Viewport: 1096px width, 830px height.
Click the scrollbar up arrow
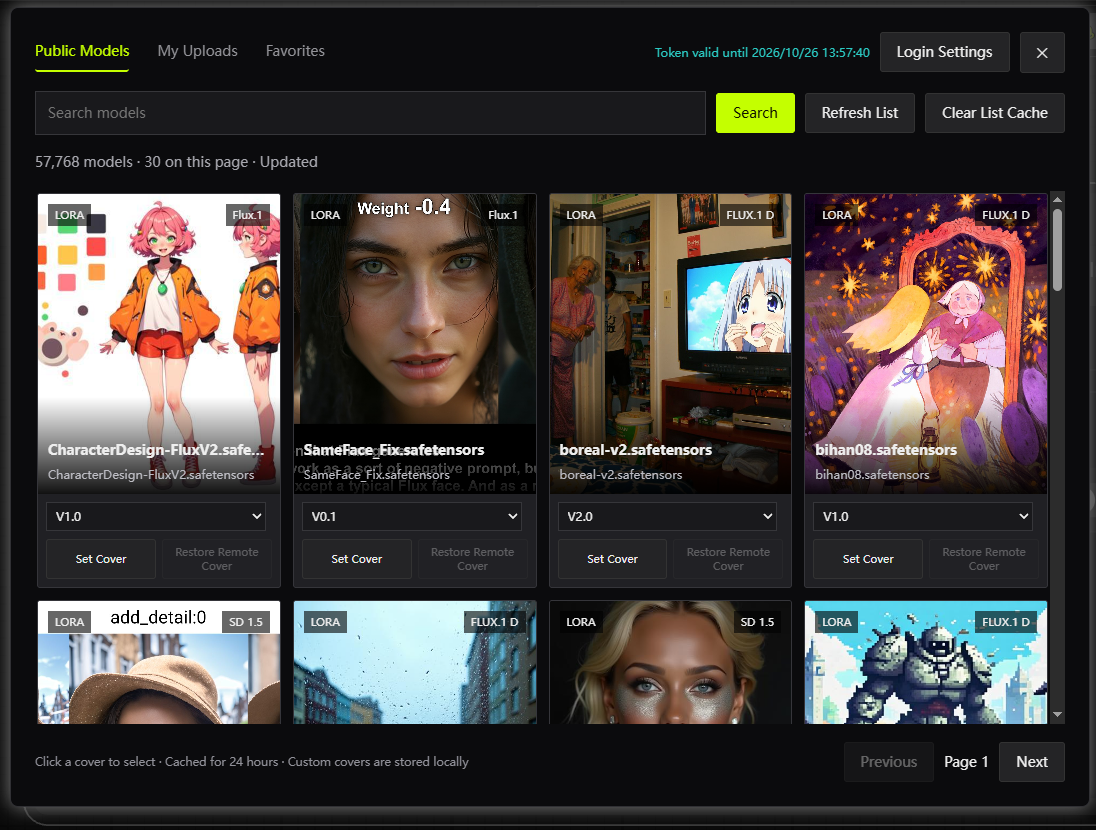pos(1058,199)
